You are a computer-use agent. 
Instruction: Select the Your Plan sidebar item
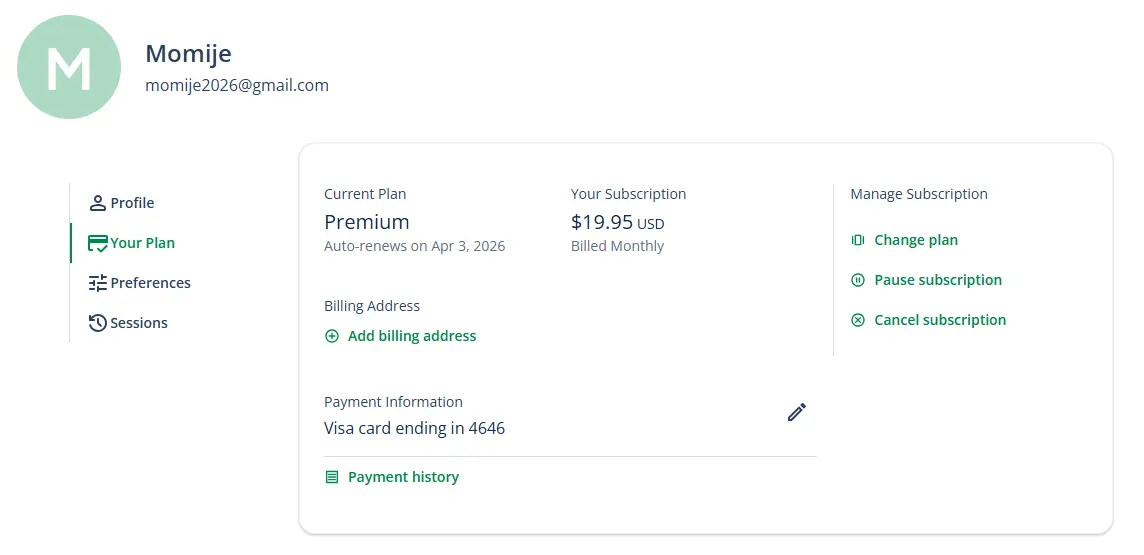pyautogui.click(x=131, y=243)
